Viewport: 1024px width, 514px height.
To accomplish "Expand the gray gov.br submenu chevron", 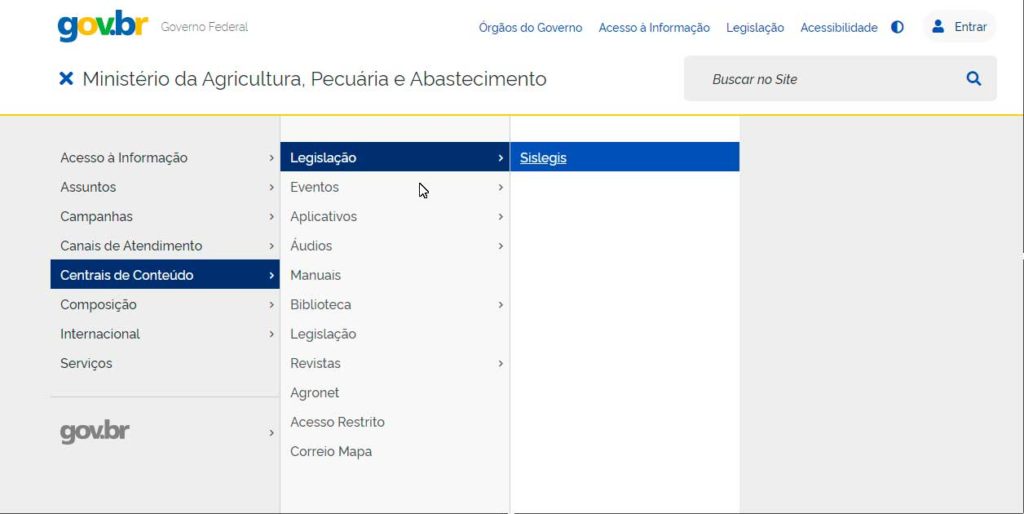I will coord(271,432).
